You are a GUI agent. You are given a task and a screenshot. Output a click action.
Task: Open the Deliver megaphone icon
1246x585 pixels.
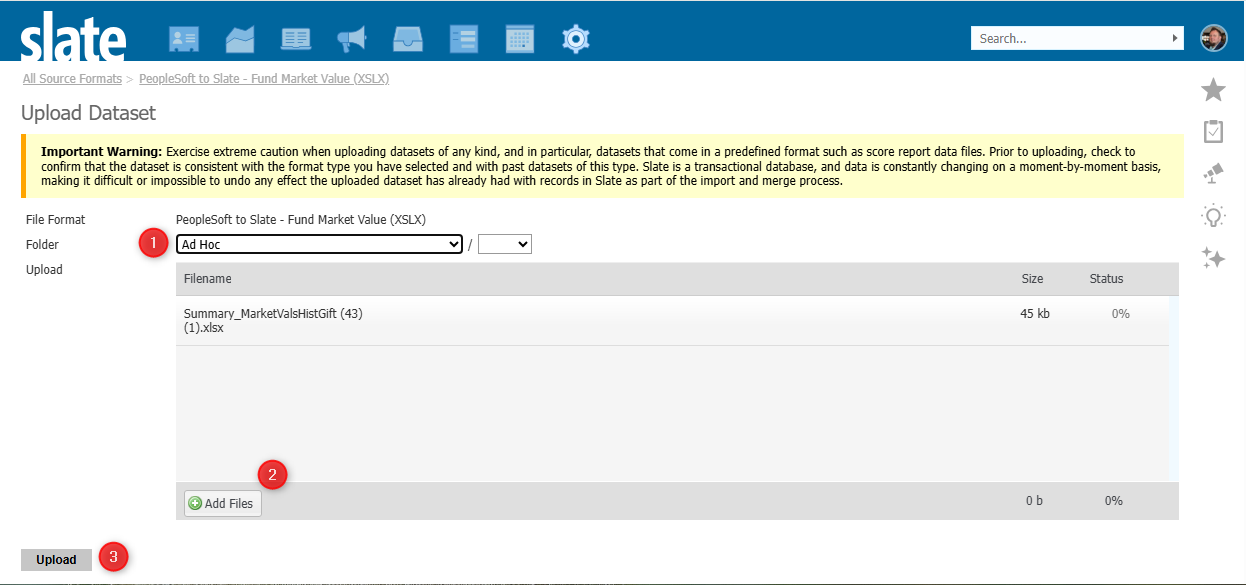tap(352, 39)
